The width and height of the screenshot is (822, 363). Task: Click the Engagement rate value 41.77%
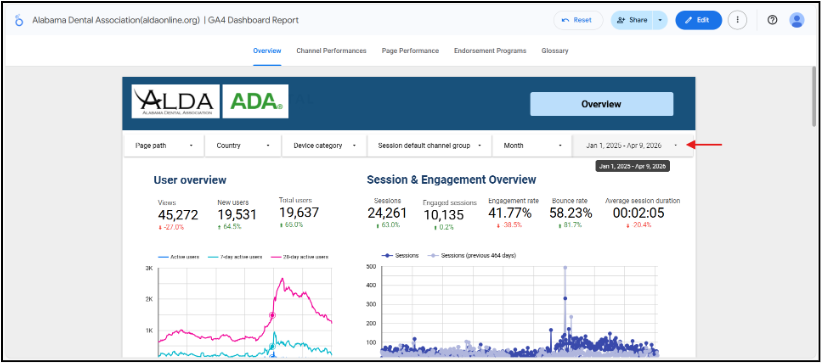(510, 213)
